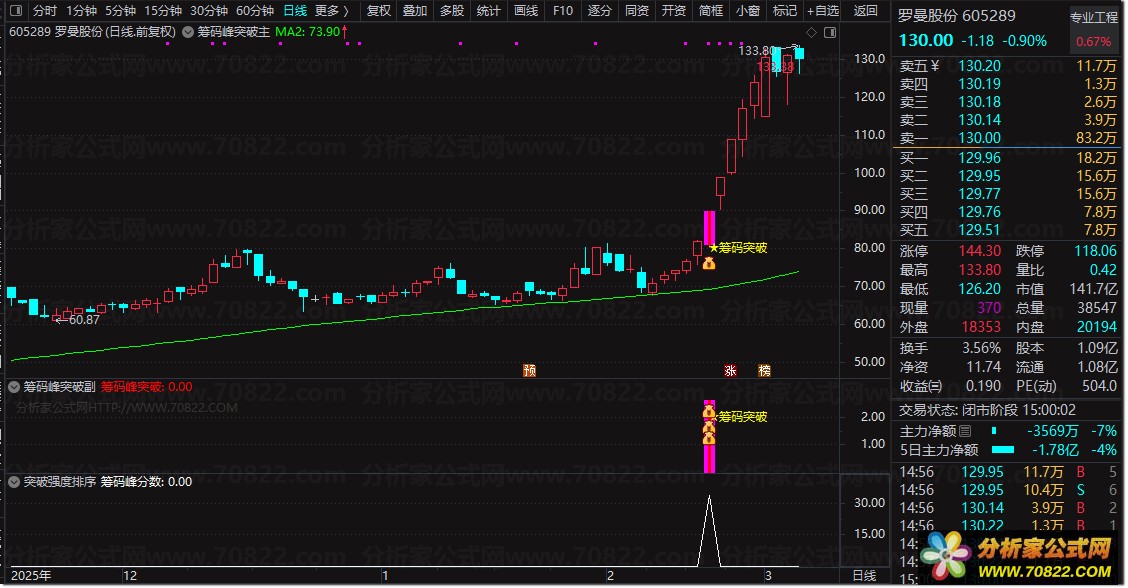Image resolution: width=1128 pixels, height=588 pixels.
Task: Select the 60分钟 period tab
Action: 255,11
